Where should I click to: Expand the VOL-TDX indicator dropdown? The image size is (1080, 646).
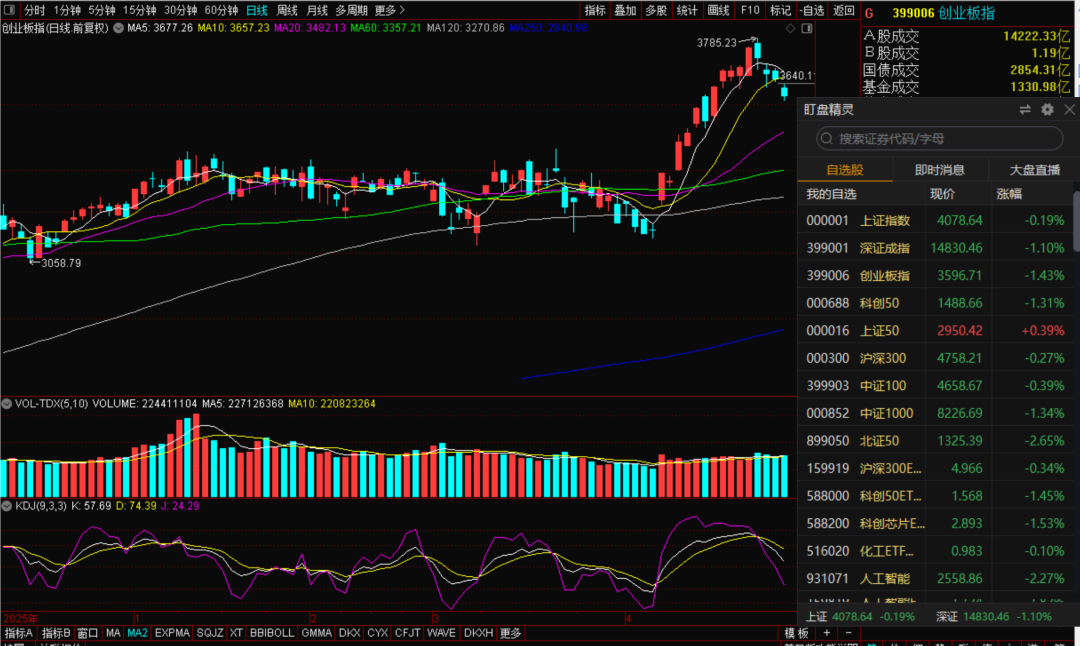[x=8, y=405]
